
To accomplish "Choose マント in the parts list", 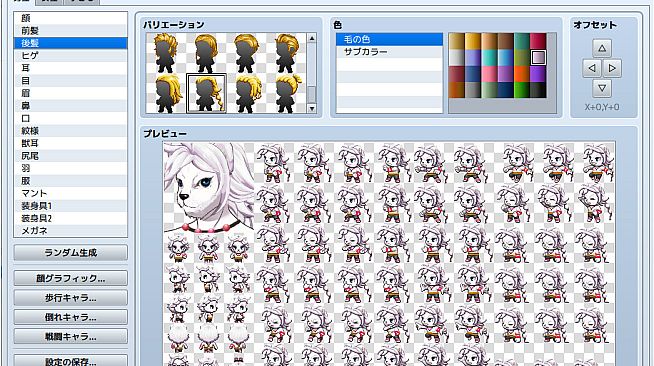I will click(x=70, y=193).
